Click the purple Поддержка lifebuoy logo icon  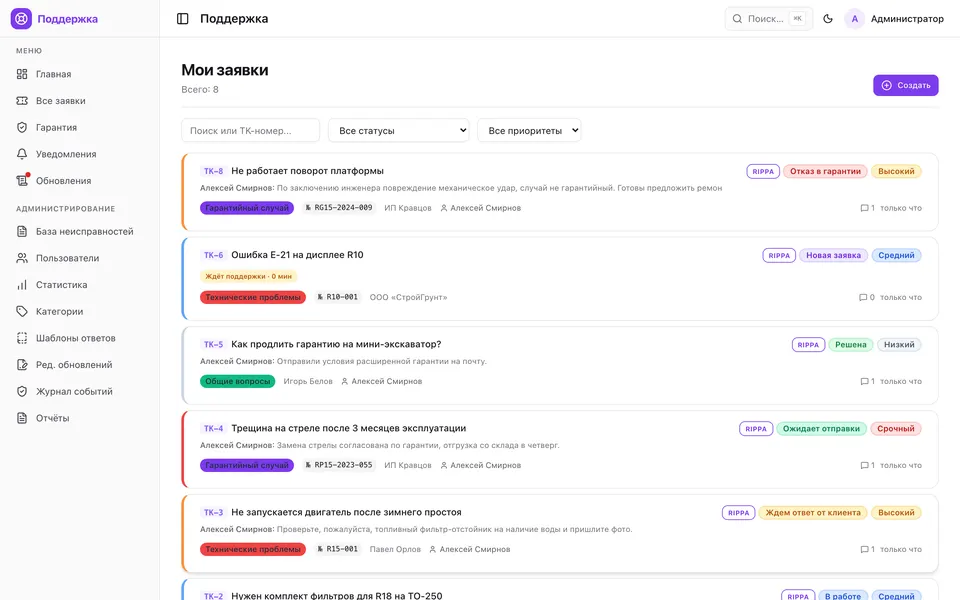(21, 18)
